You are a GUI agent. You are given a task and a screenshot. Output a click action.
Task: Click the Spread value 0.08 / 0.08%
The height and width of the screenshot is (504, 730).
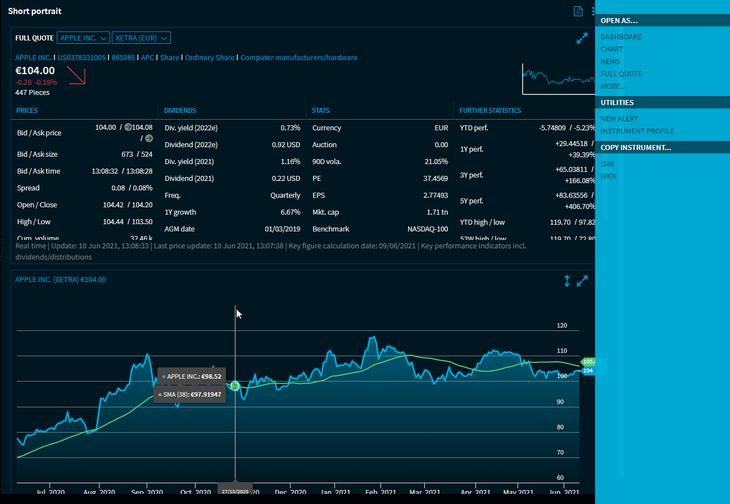tap(132, 188)
